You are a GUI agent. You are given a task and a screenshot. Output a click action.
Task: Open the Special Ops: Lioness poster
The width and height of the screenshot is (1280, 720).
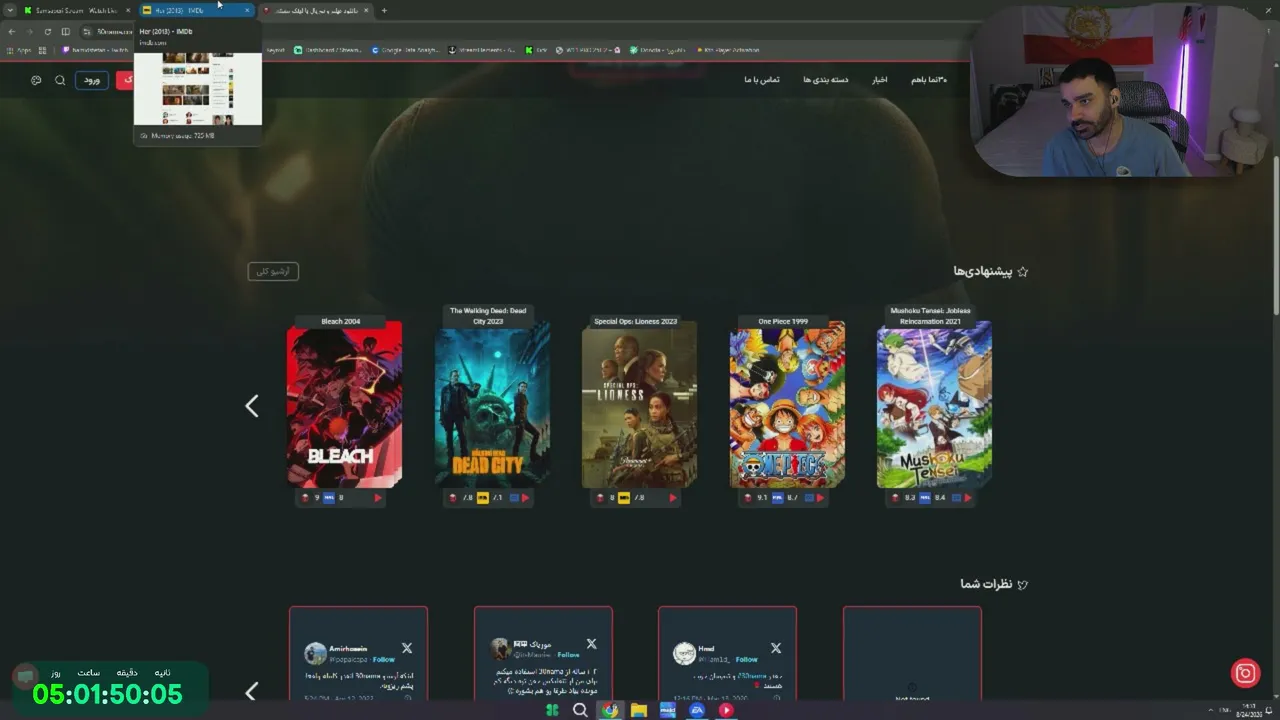click(x=639, y=404)
